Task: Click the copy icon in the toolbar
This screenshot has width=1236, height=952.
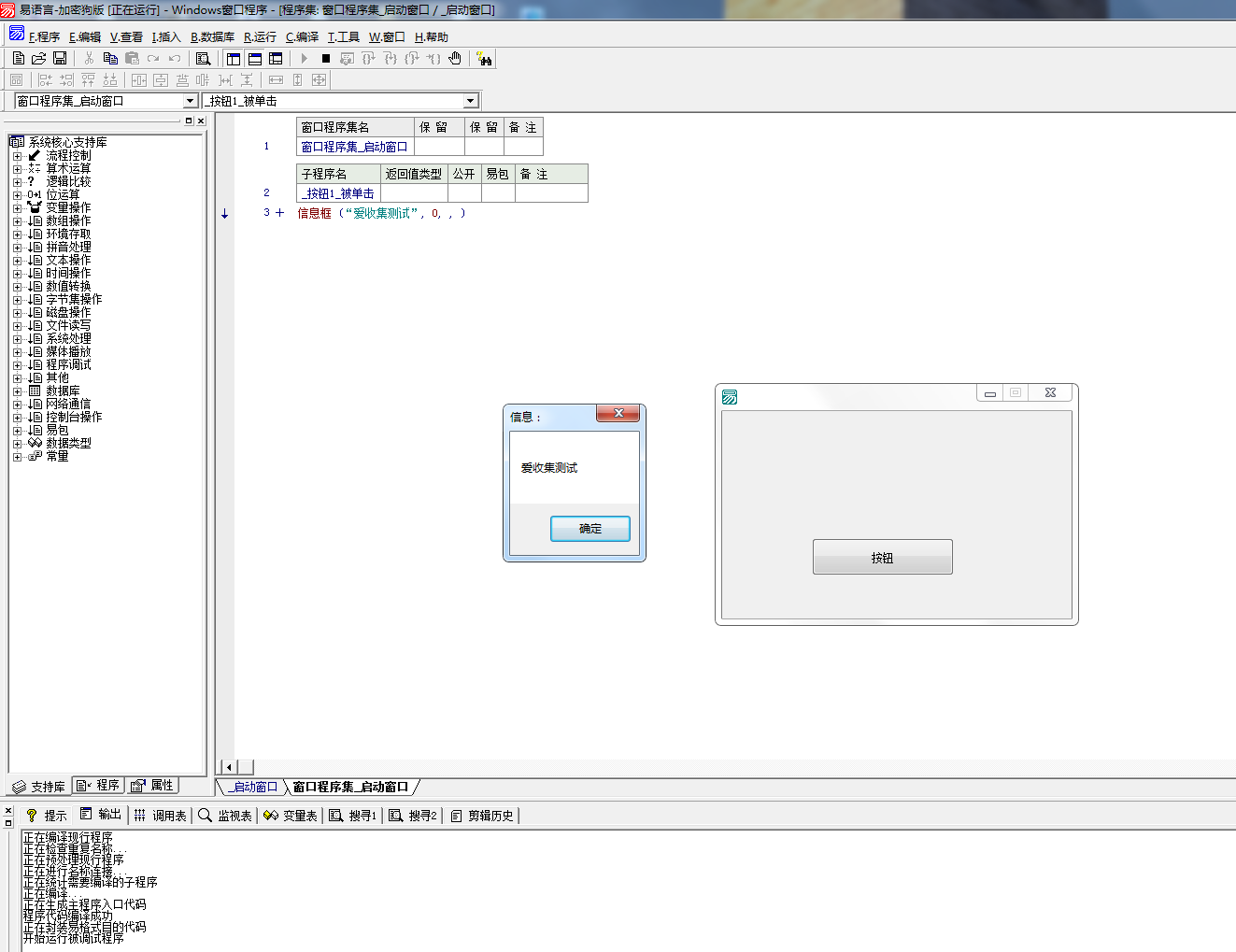Action: tap(110, 58)
